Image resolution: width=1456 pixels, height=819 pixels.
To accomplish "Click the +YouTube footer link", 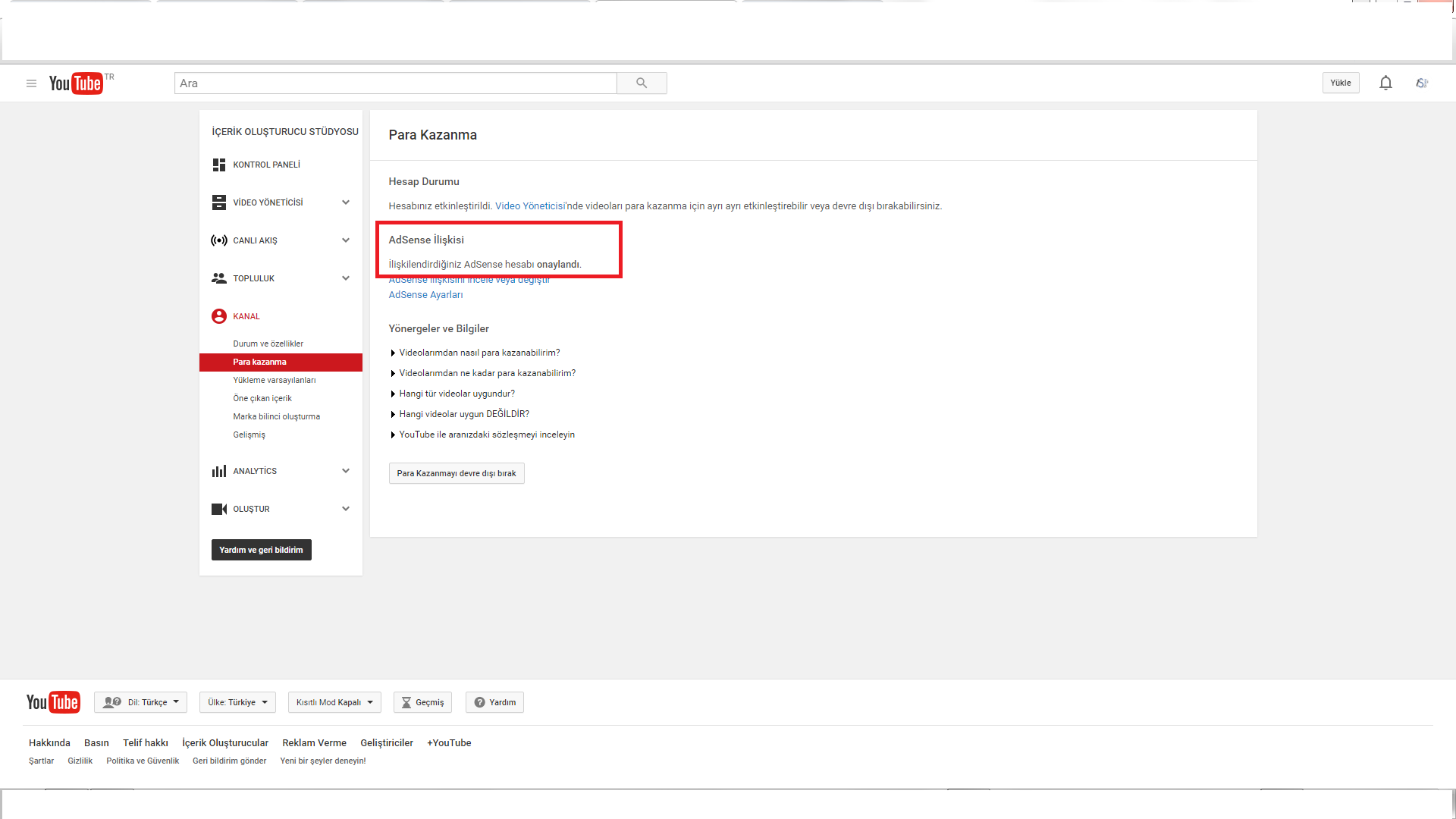I will pos(449,743).
